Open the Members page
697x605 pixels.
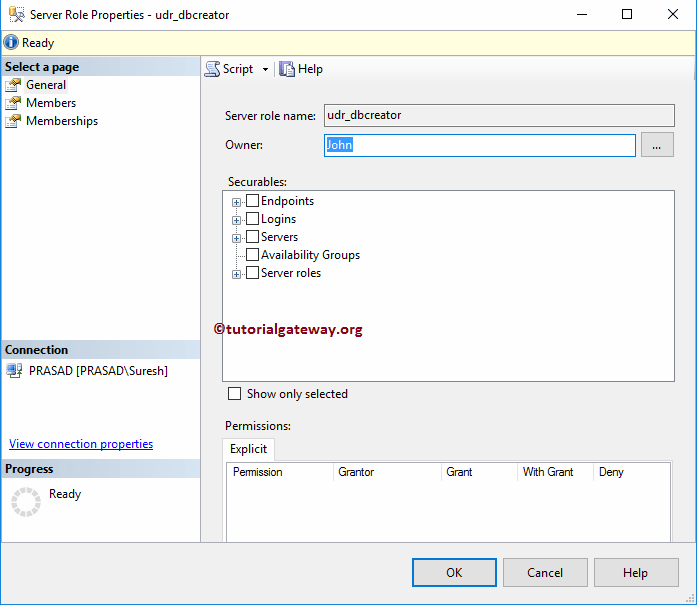[51, 103]
